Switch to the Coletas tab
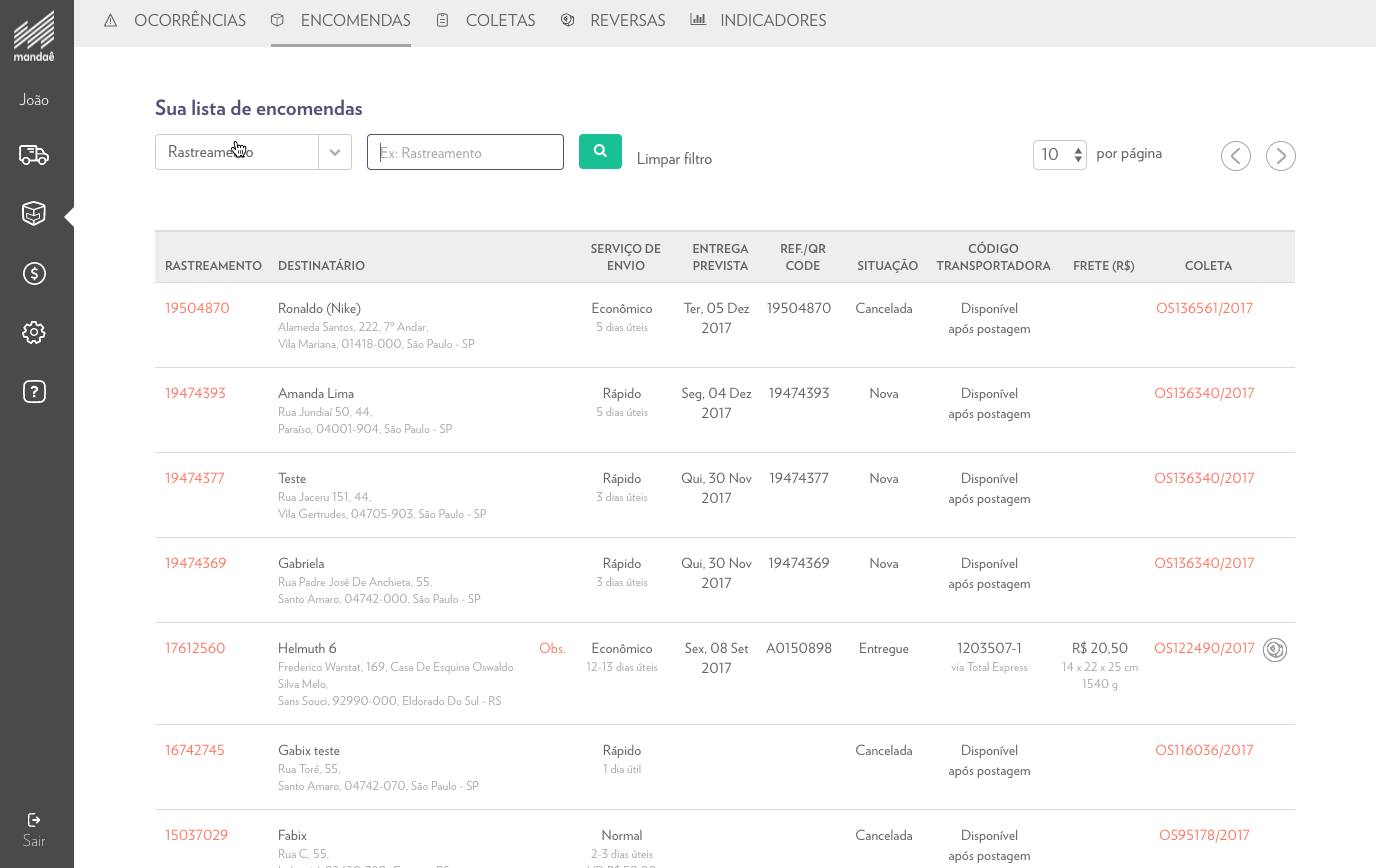Viewport: 1376px width, 868px height. (486, 21)
